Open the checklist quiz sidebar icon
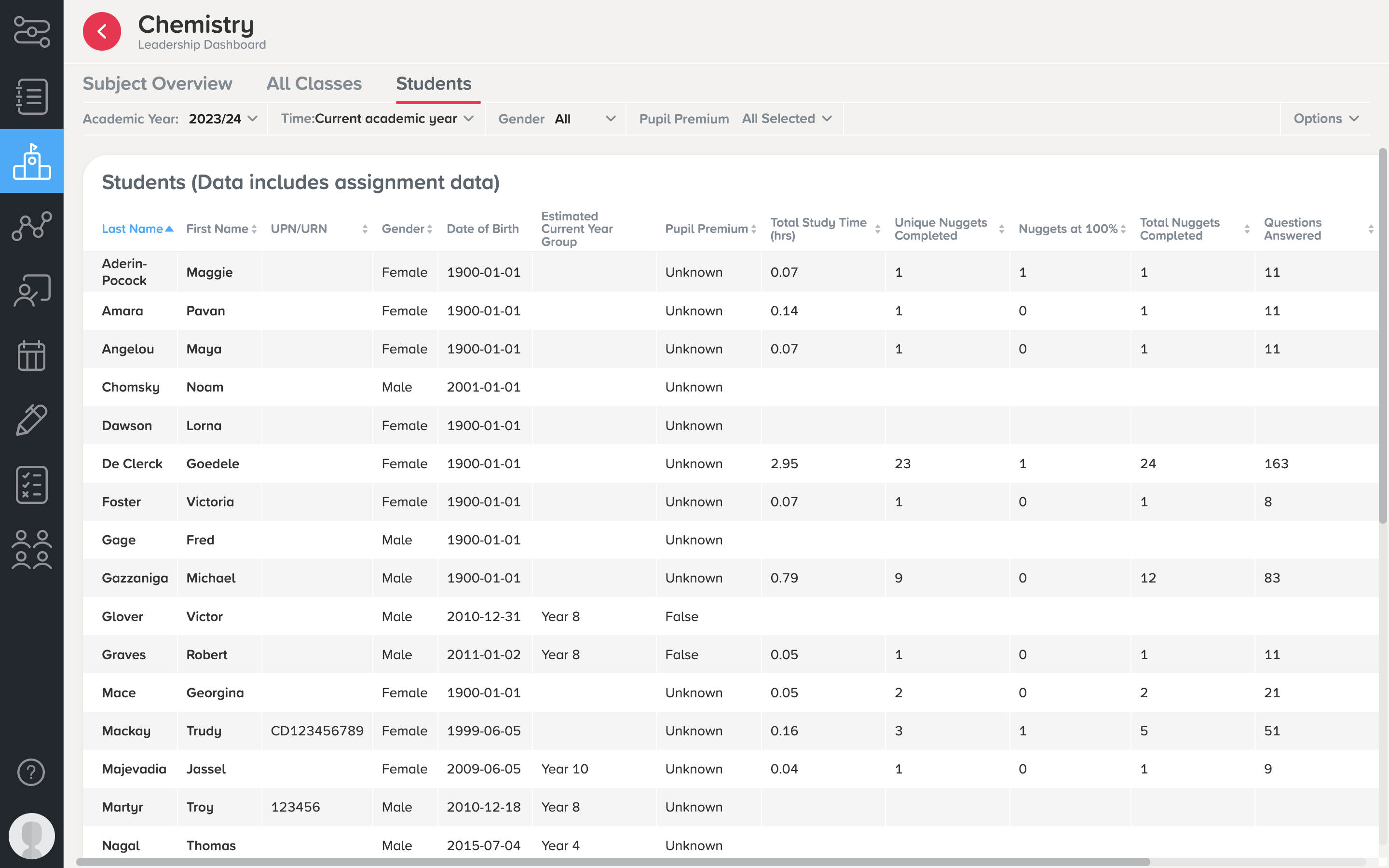This screenshot has width=1389, height=868. pos(31,485)
